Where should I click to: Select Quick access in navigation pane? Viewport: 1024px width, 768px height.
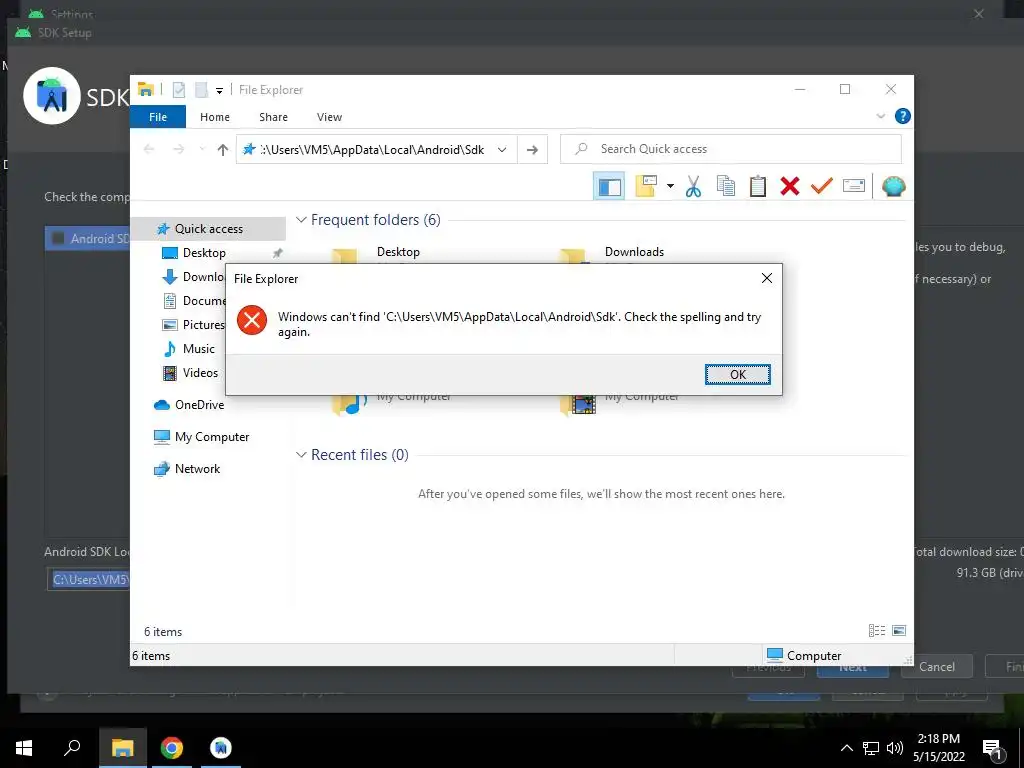tap(208, 229)
